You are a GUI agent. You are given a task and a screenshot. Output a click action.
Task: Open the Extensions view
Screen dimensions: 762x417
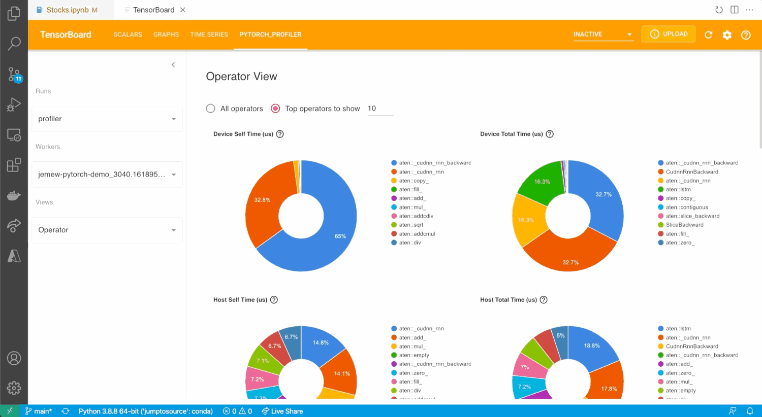pos(14,165)
